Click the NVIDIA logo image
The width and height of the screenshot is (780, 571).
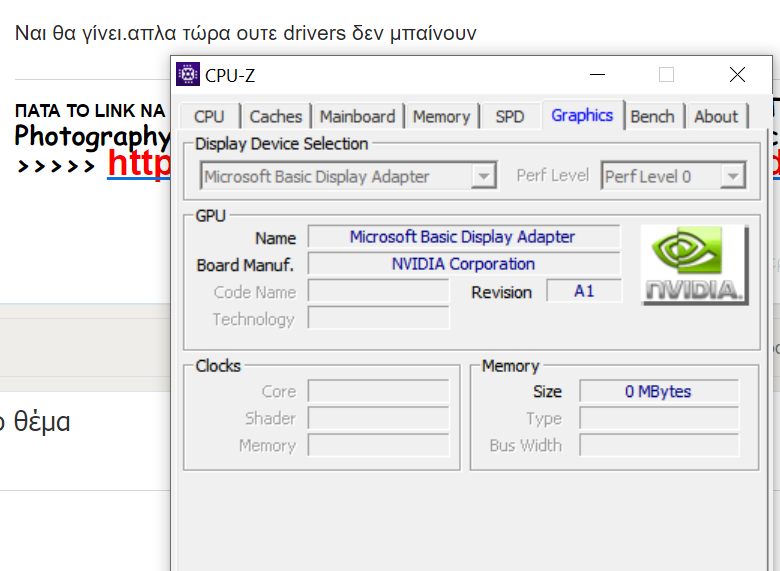[695, 265]
